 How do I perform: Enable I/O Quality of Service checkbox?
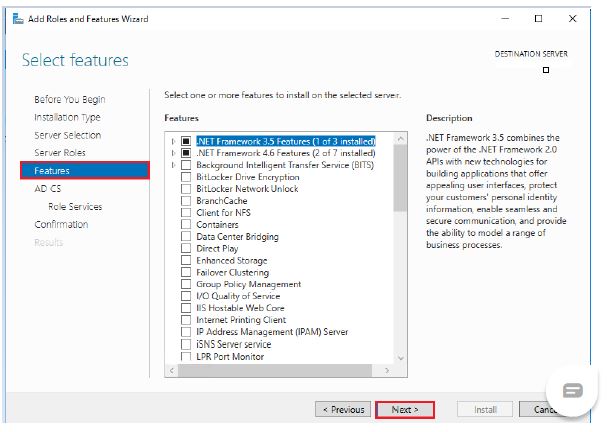pyautogui.click(x=186, y=296)
